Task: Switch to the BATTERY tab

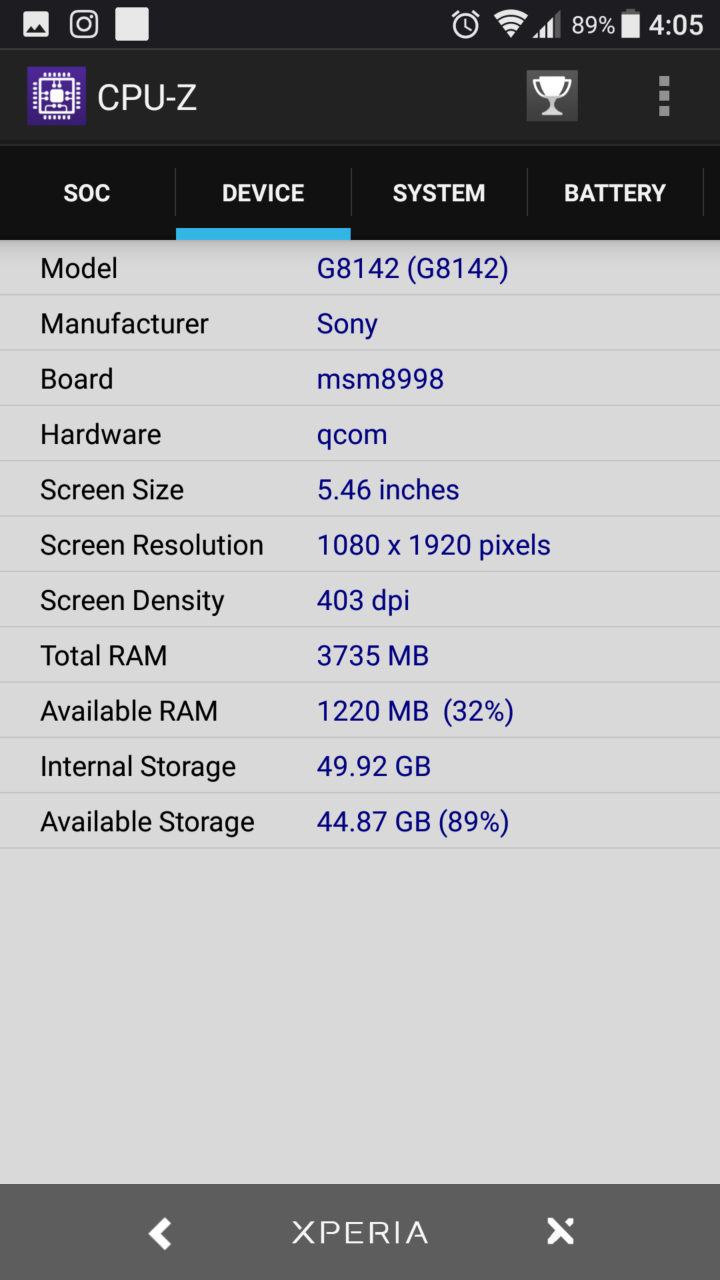Action: (615, 193)
